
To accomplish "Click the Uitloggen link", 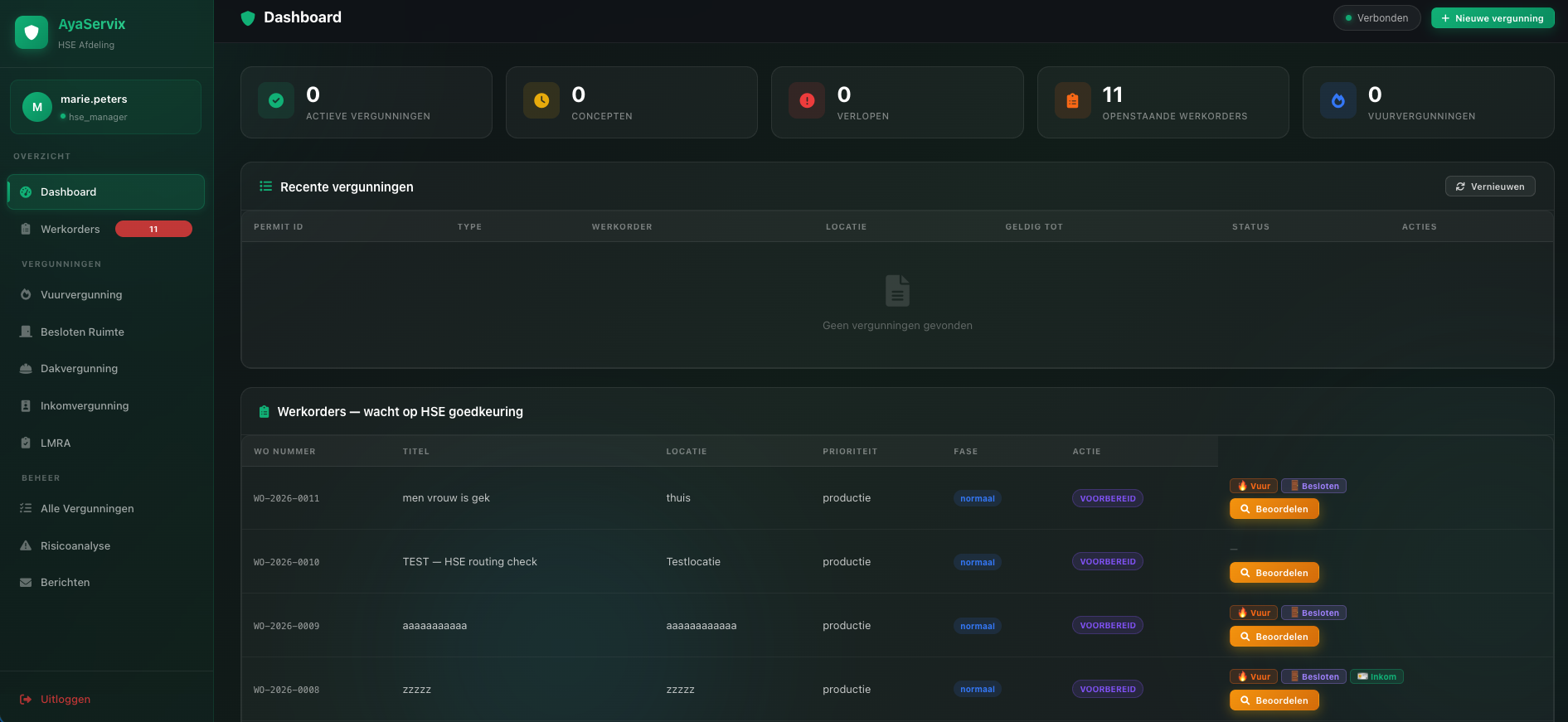I will [x=55, y=700].
